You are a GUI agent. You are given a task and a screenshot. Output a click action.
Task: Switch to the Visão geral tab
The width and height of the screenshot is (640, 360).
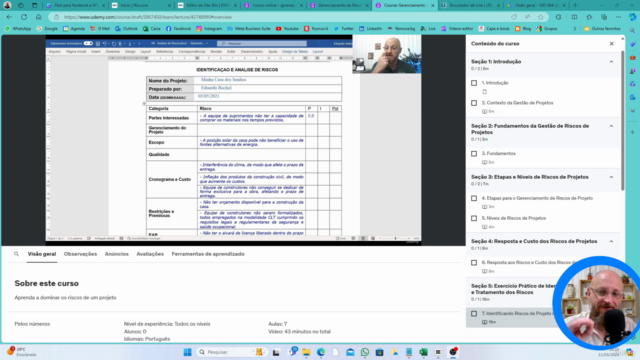(42, 254)
